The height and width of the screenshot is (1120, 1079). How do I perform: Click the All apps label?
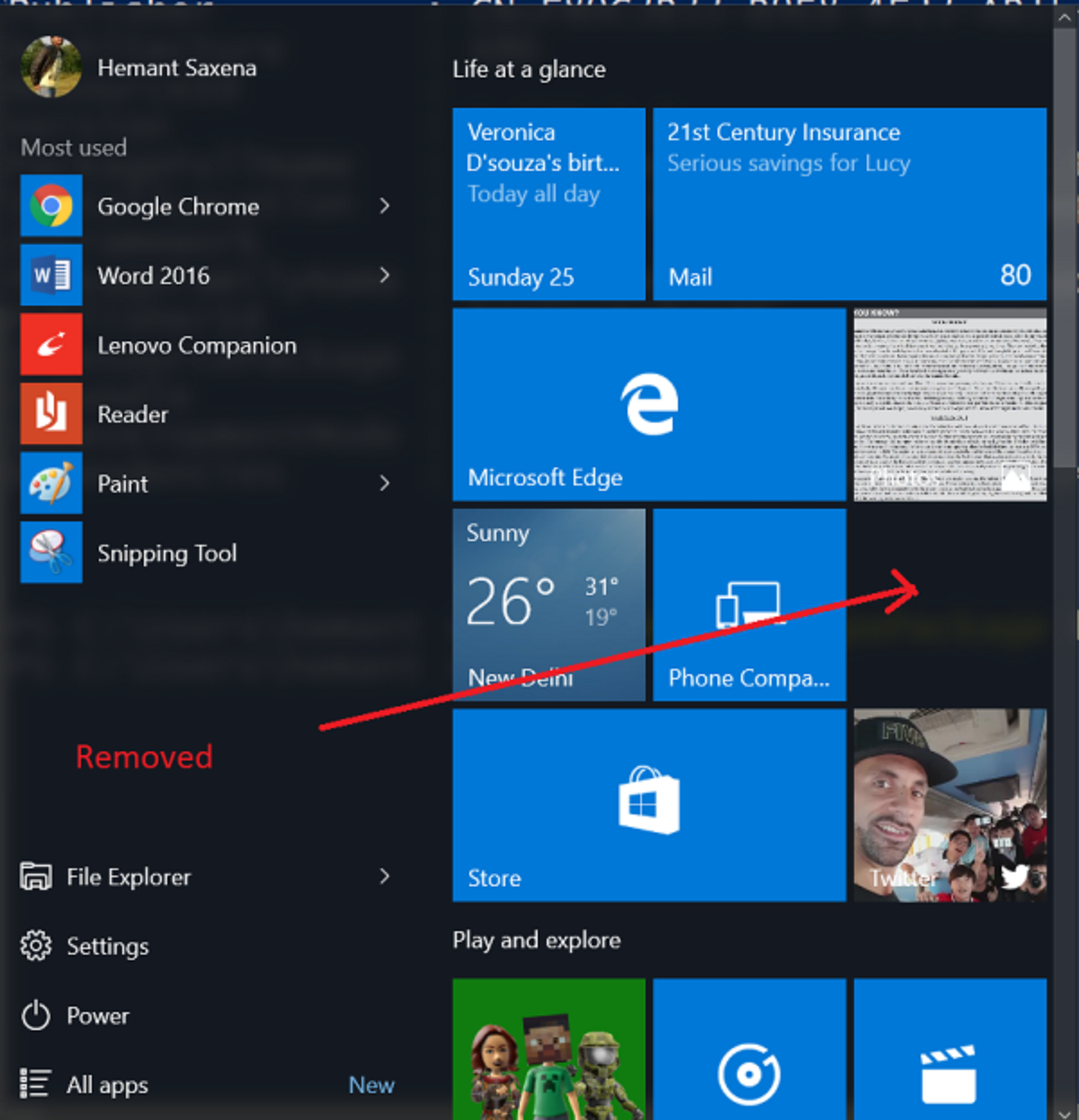coord(107,1085)
